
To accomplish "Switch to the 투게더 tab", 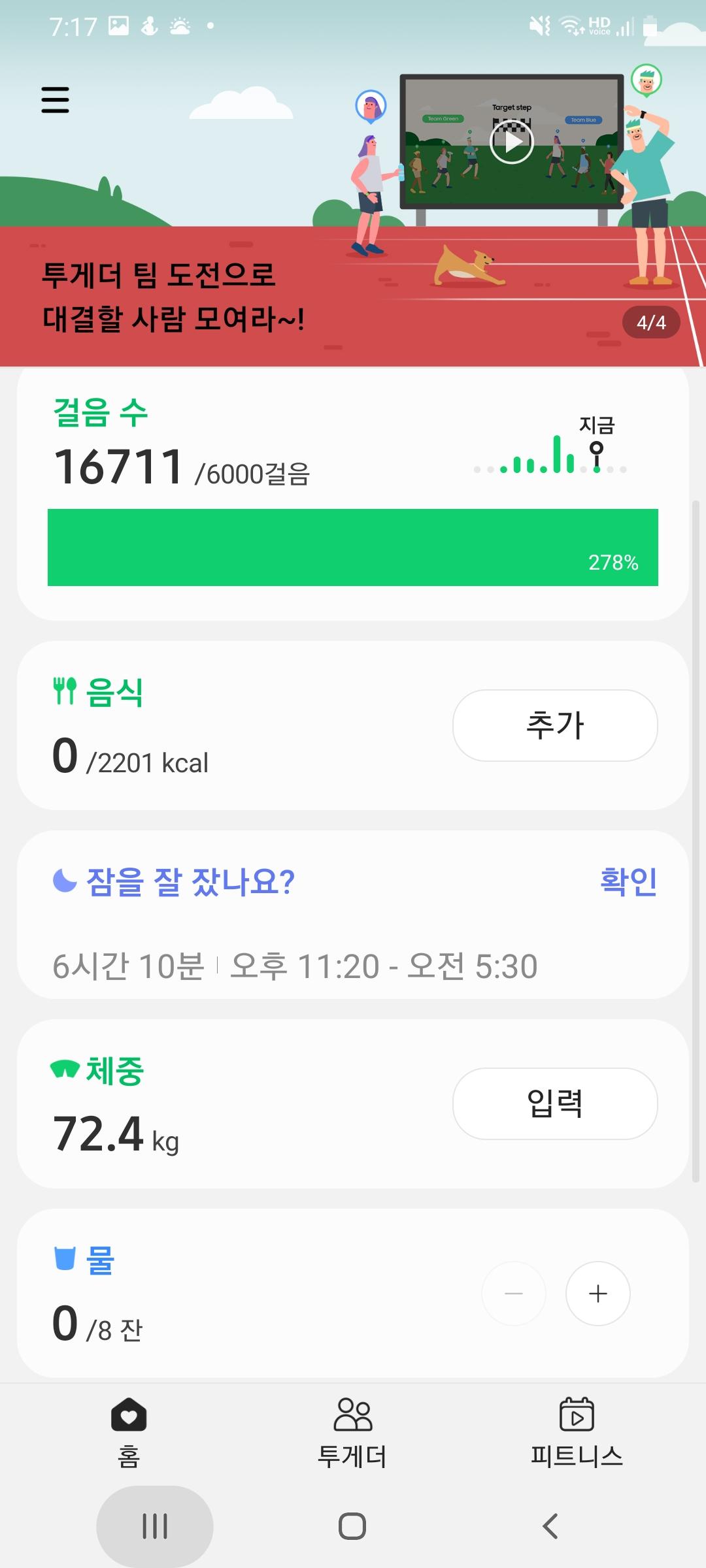I will click(x=352, y=1431).
